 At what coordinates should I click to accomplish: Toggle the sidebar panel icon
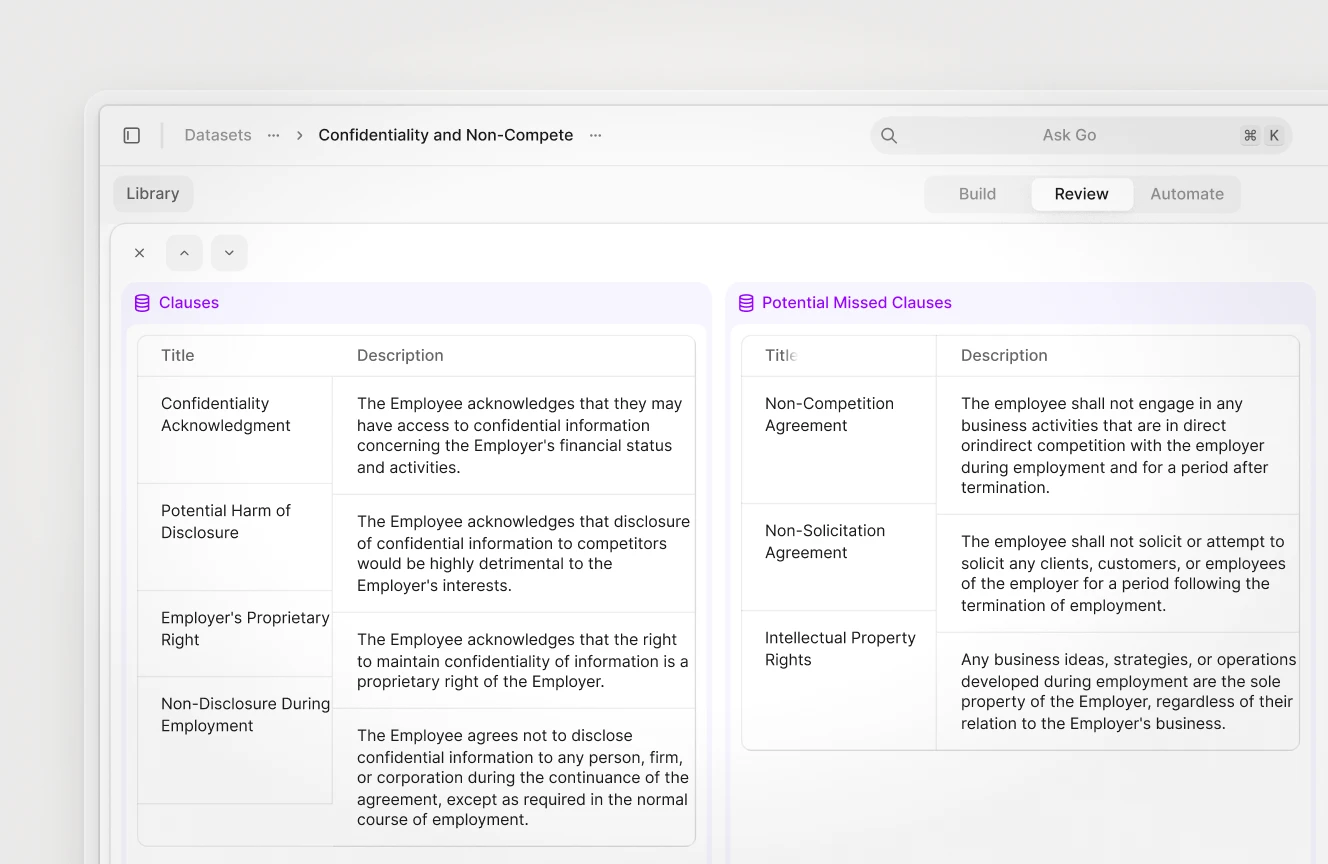point(132,135)
